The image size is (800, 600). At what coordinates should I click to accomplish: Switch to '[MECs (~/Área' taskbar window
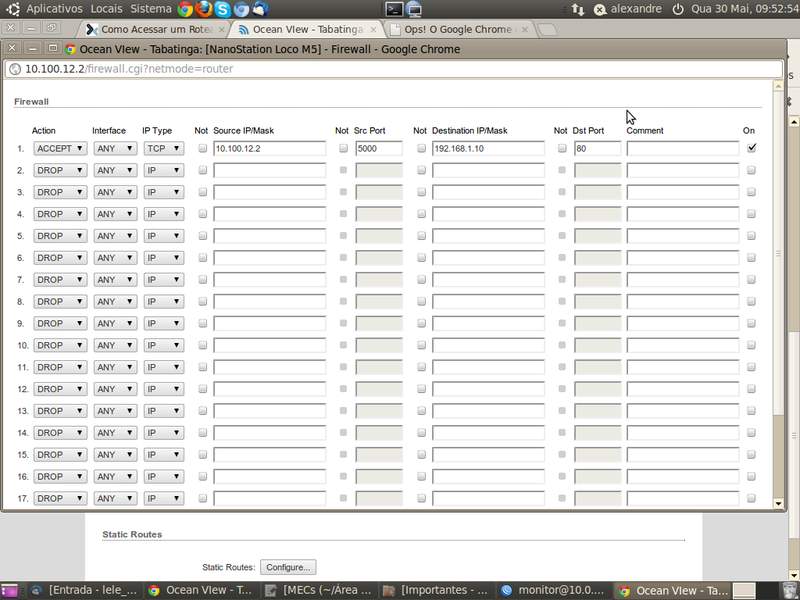(319, 590)
